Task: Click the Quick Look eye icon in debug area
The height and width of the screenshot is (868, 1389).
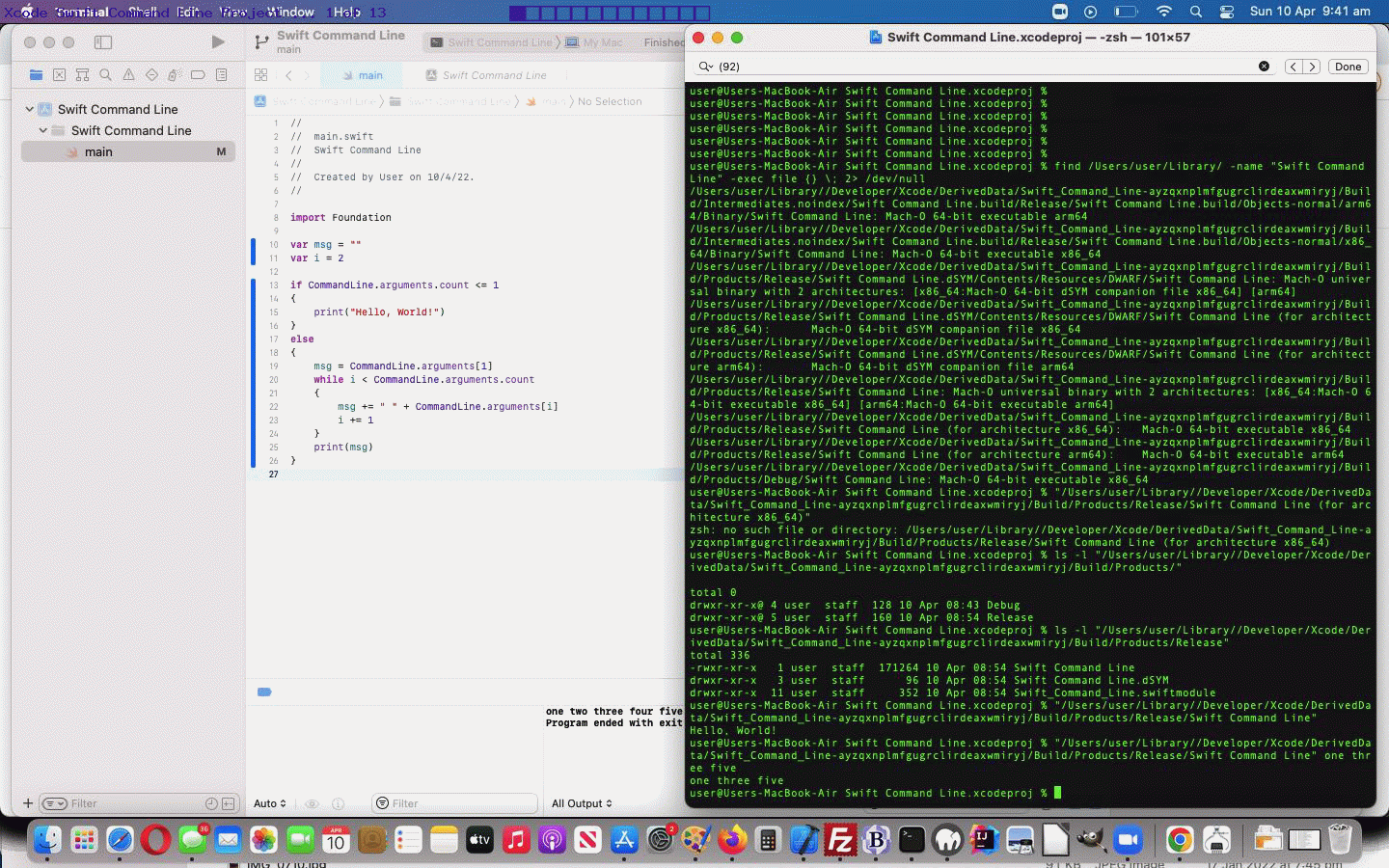Action: (x=312, y=803)
